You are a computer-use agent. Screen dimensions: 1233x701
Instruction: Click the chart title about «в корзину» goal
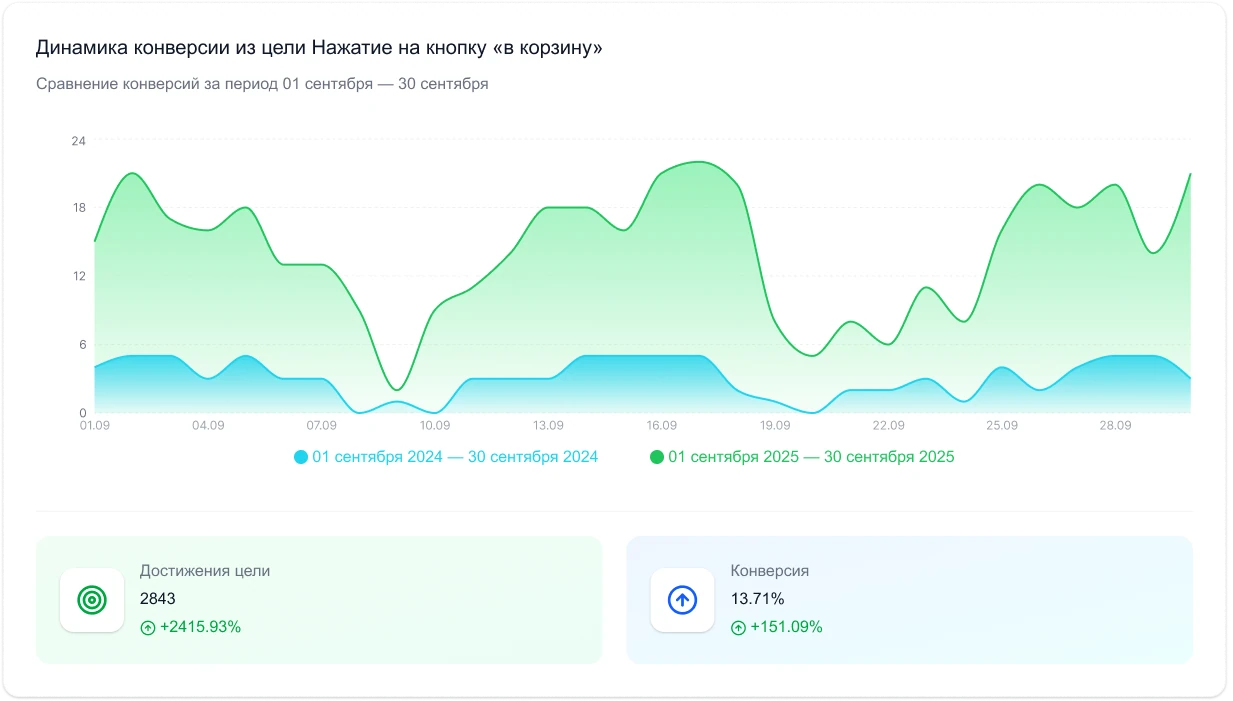pyautogui.click(x=319, y=48)
